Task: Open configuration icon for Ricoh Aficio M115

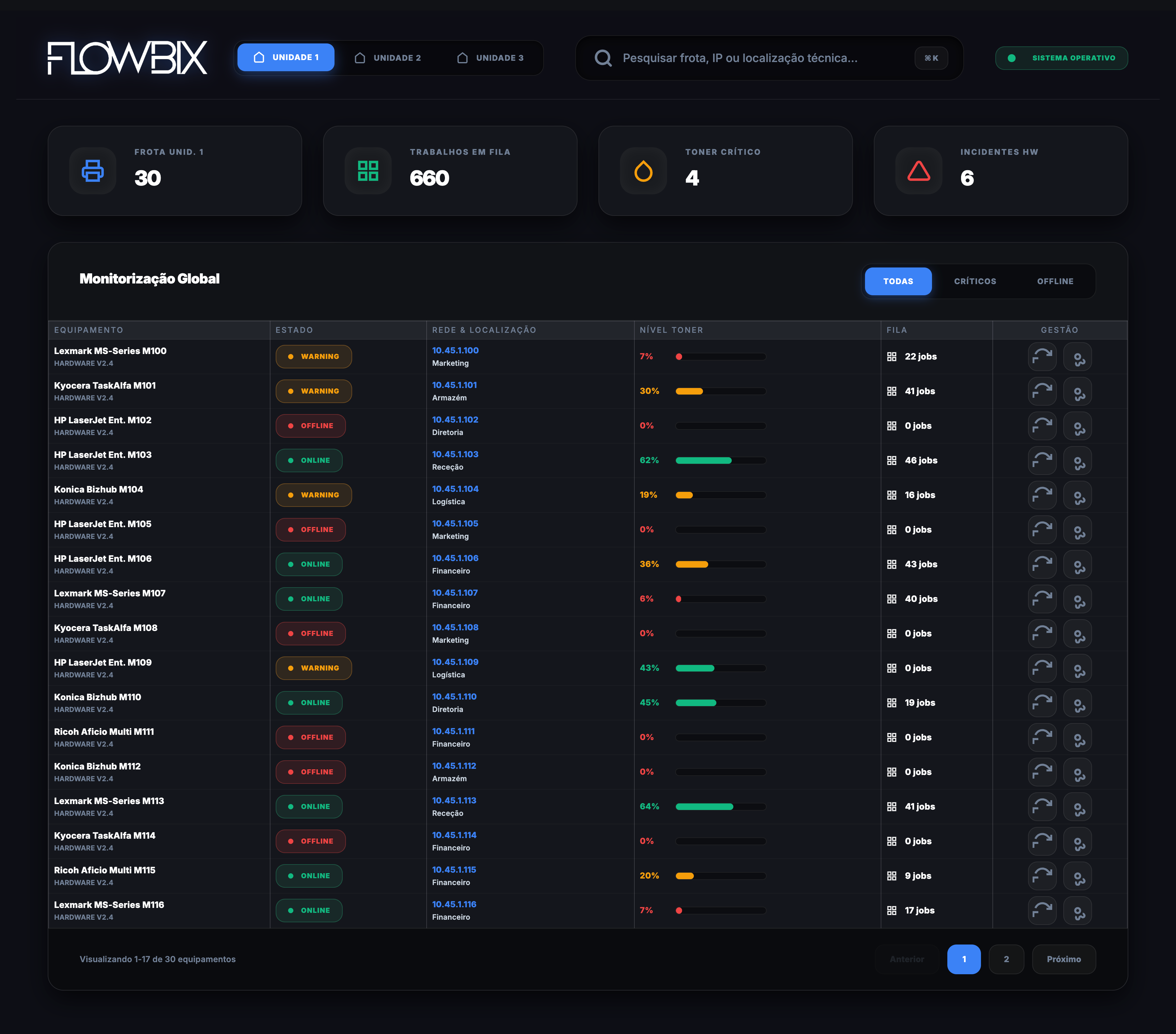Action: coord(1078,876)
